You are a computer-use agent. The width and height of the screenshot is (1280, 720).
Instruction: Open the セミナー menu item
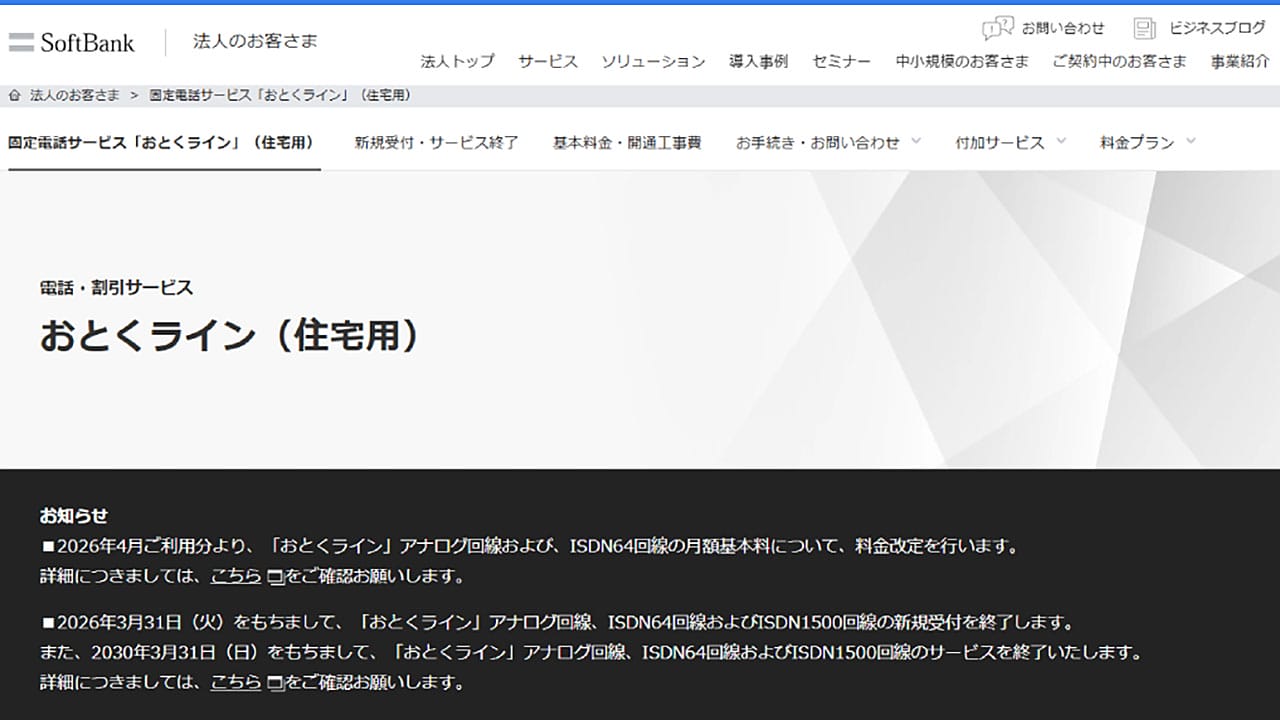(841, 61)
